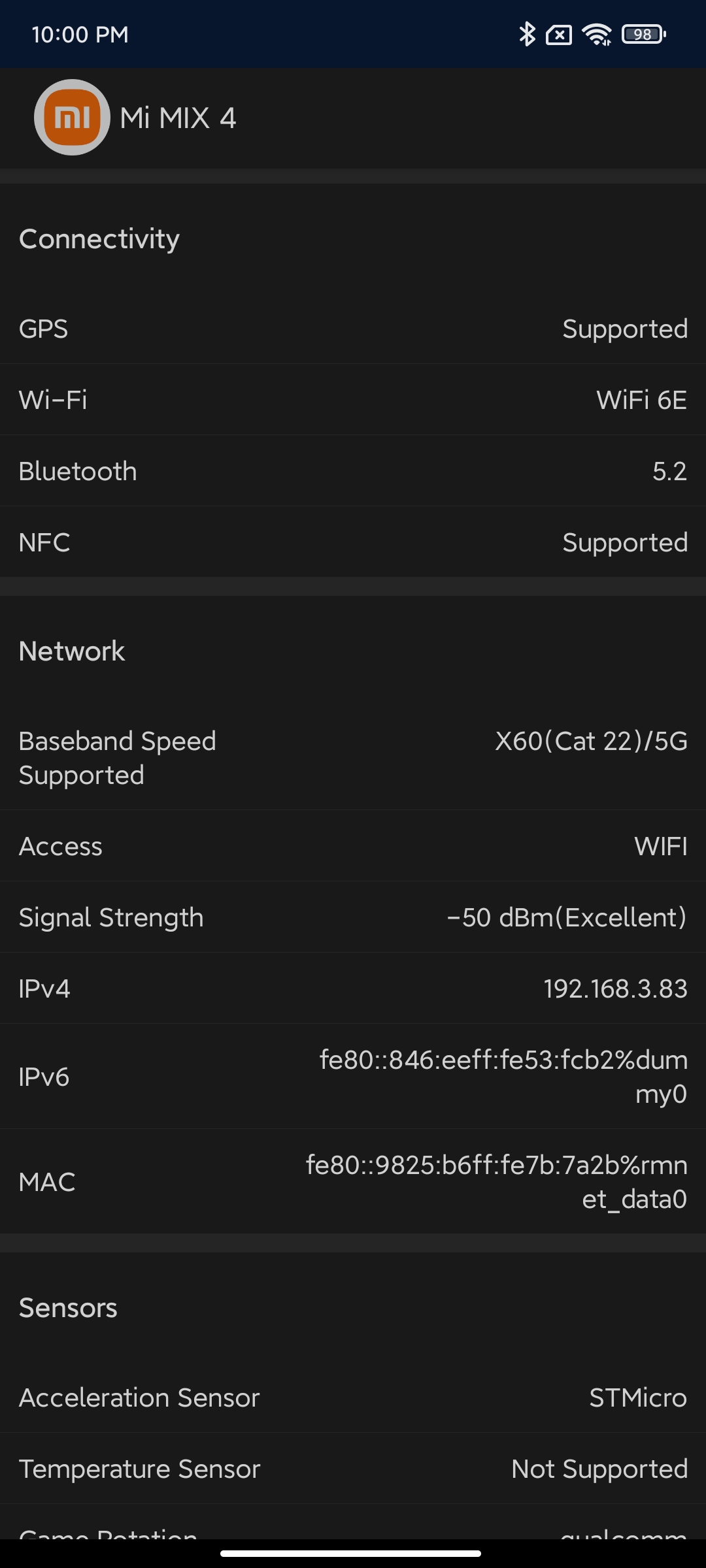Tap the Bluetooth 5.2 row
This screenshot has height=1568, width=706.
point(353,471)
